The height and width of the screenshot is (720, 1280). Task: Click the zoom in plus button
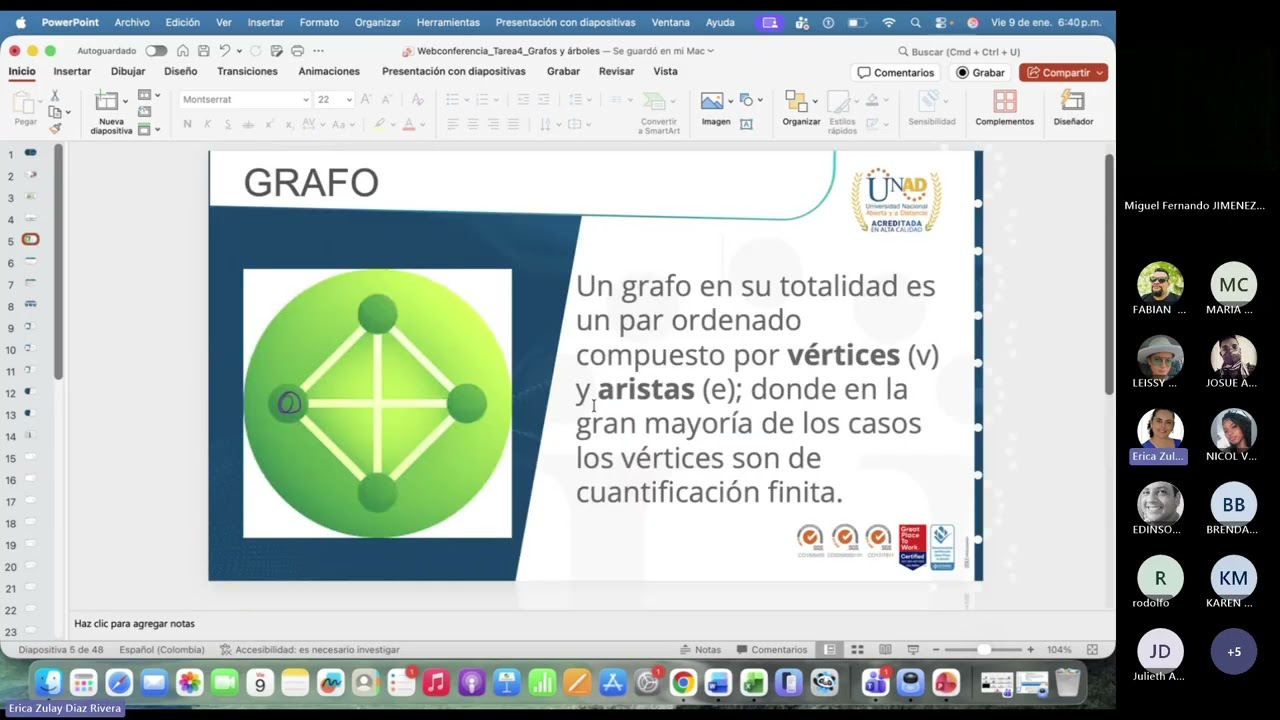point(1030,649)
